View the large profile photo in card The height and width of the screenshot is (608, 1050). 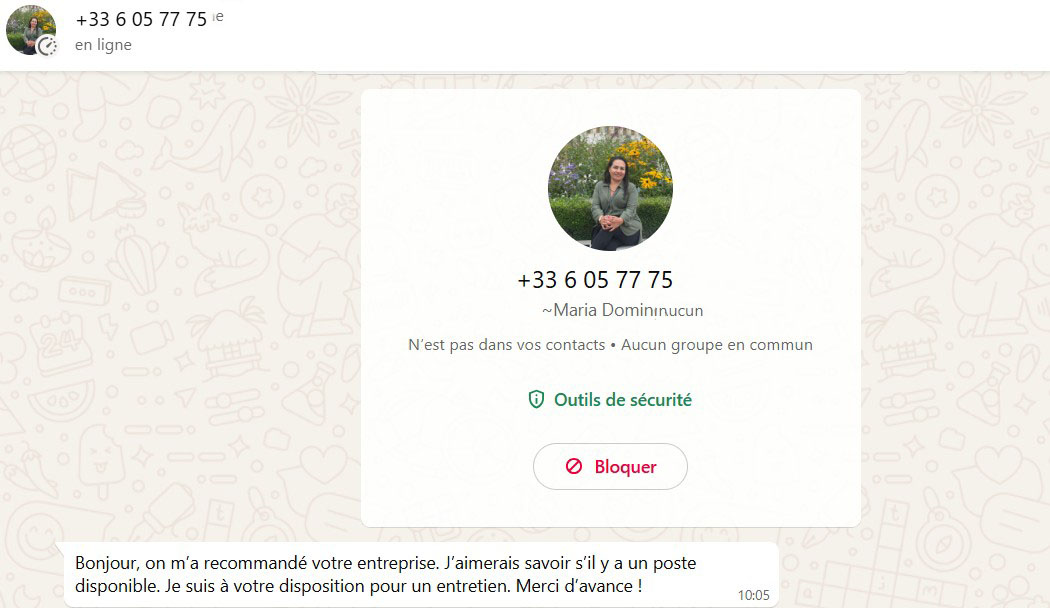tap(610, 188)
